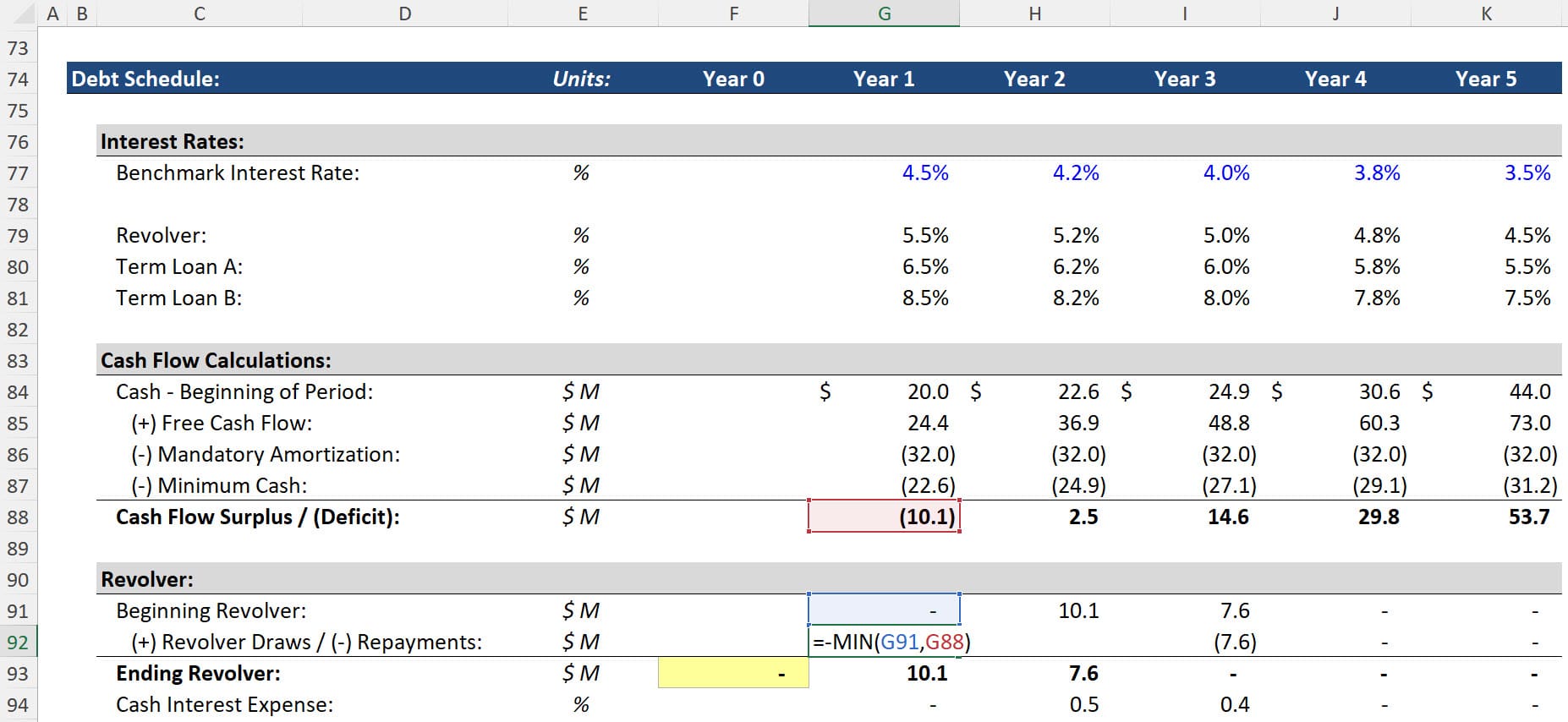This screenshot has width=1568, height=722.
Task: Click the Debt Schedule header cell
Action: click(145, 79)
